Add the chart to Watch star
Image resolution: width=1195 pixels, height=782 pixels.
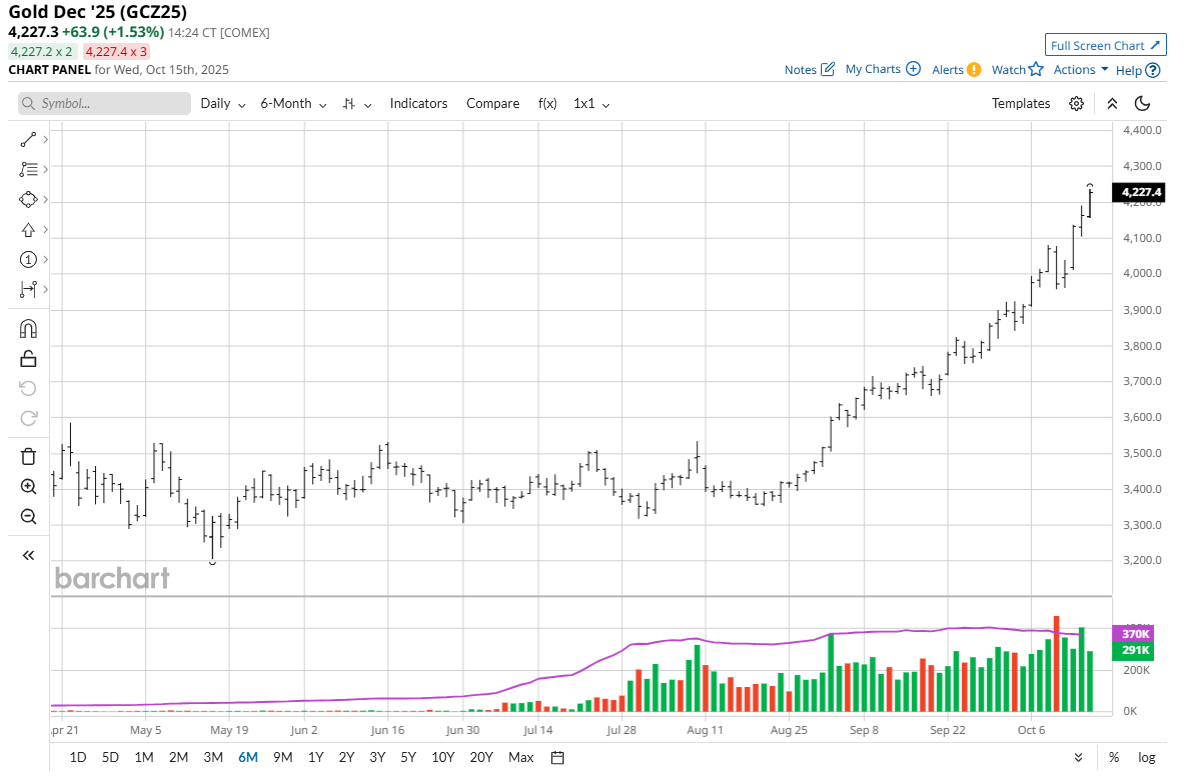(1017, 70)
